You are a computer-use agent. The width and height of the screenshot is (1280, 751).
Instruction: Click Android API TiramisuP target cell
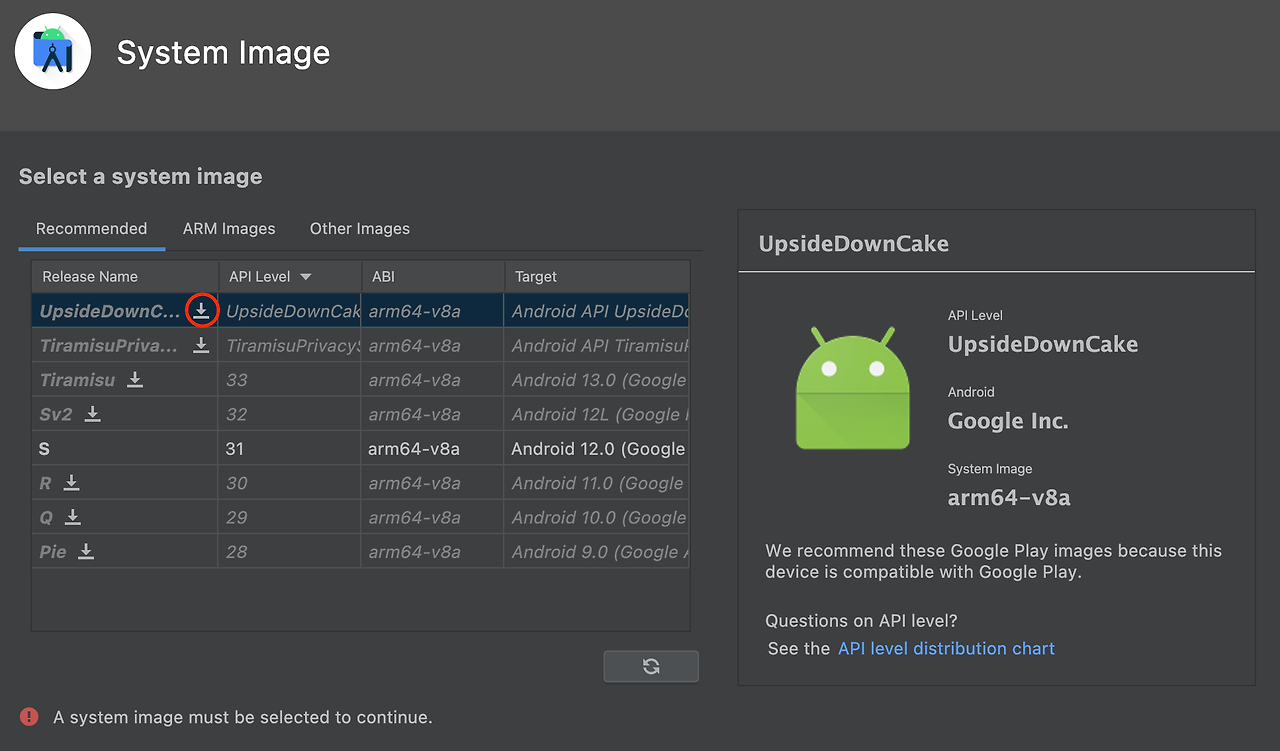pos(597,345)
